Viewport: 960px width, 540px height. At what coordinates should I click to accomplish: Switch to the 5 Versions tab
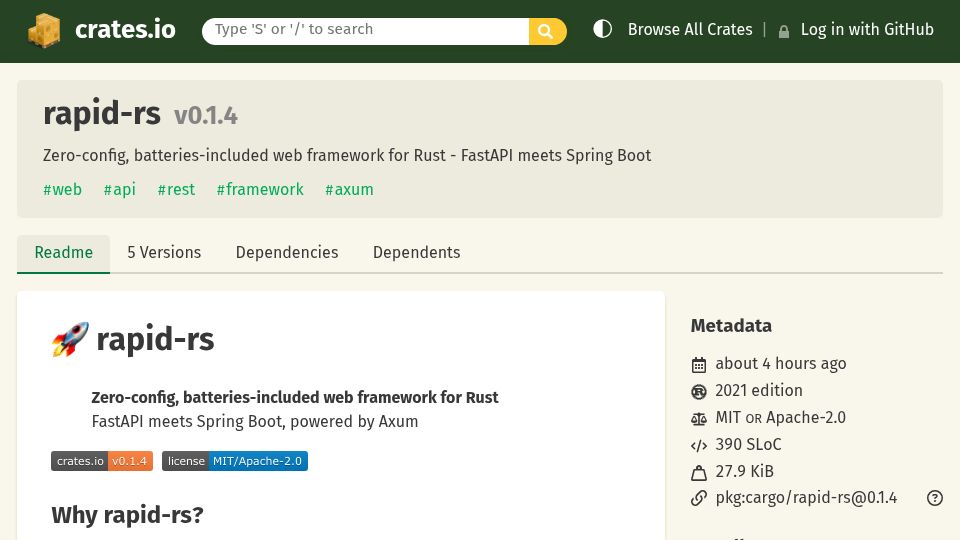click(x=164, y=253)
